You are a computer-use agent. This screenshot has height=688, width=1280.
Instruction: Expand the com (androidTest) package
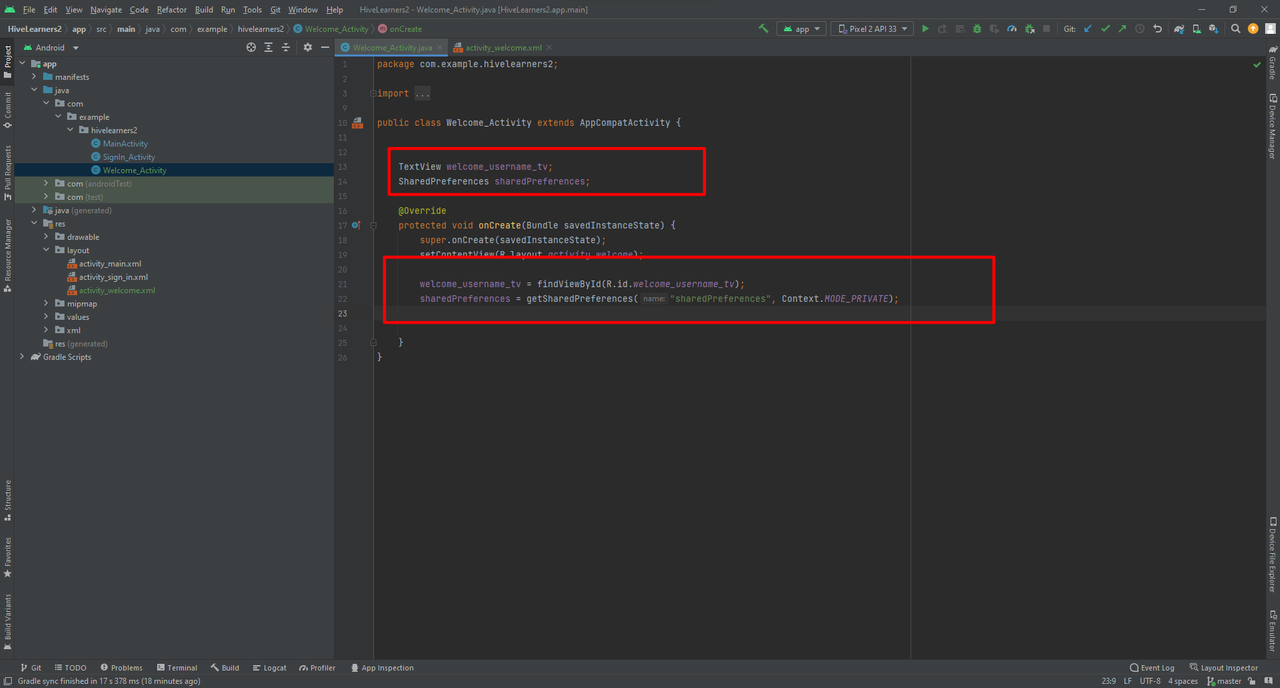point(46,184)
